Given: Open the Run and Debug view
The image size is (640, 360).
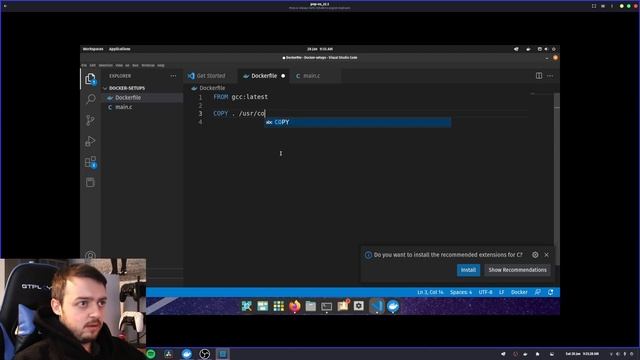Looking at the screenshot, I should [x=90, y=141].
